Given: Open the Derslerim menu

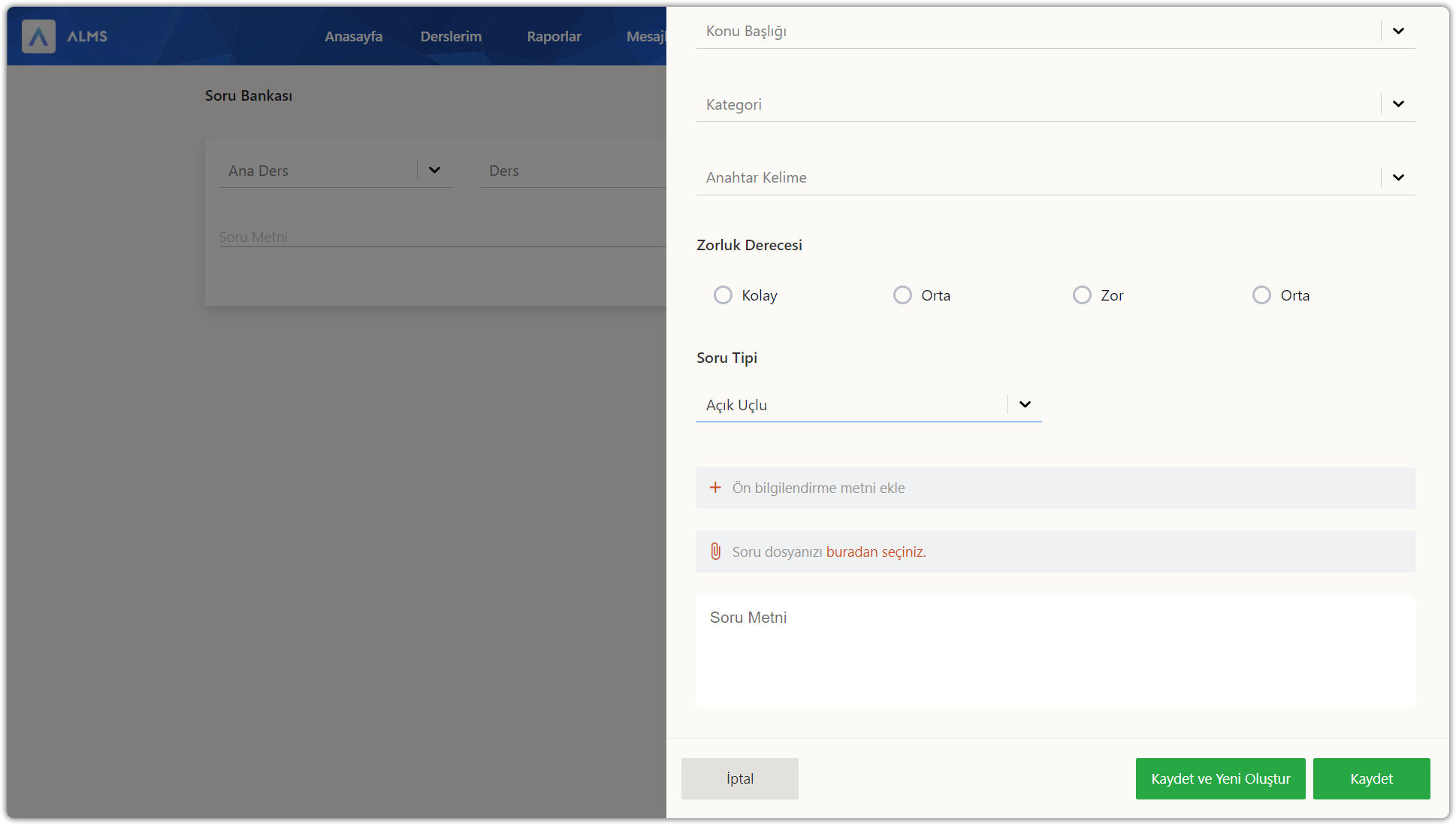Looking at the screenshot, I should tap(451, 36).
